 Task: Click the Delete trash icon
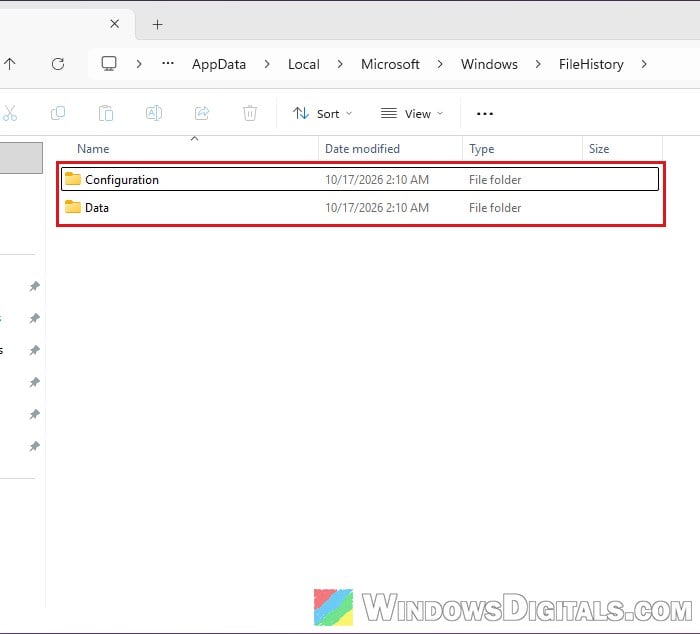pyautogui.click(x=250, y=113)
